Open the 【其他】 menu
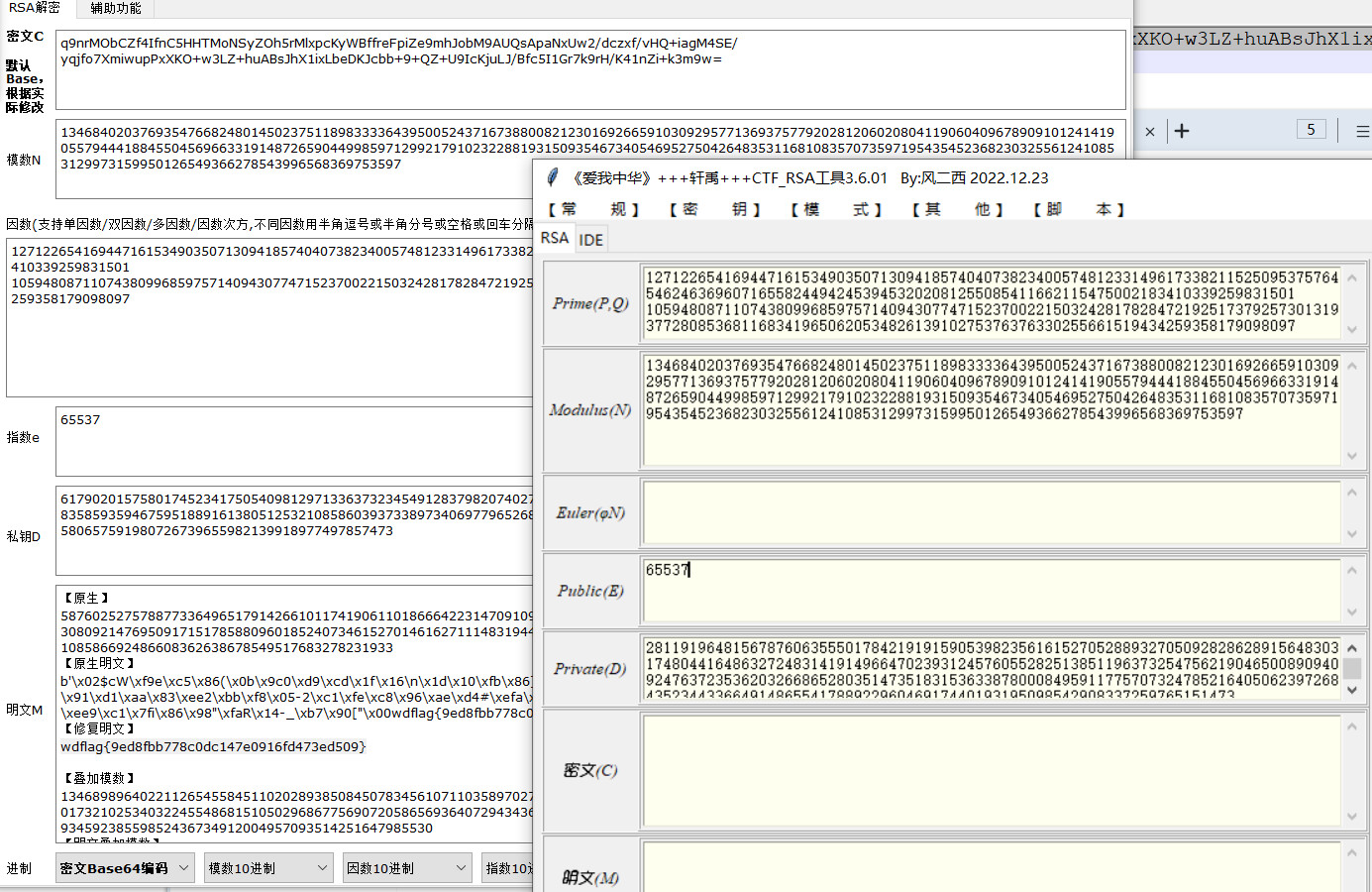 coord(957,209)
